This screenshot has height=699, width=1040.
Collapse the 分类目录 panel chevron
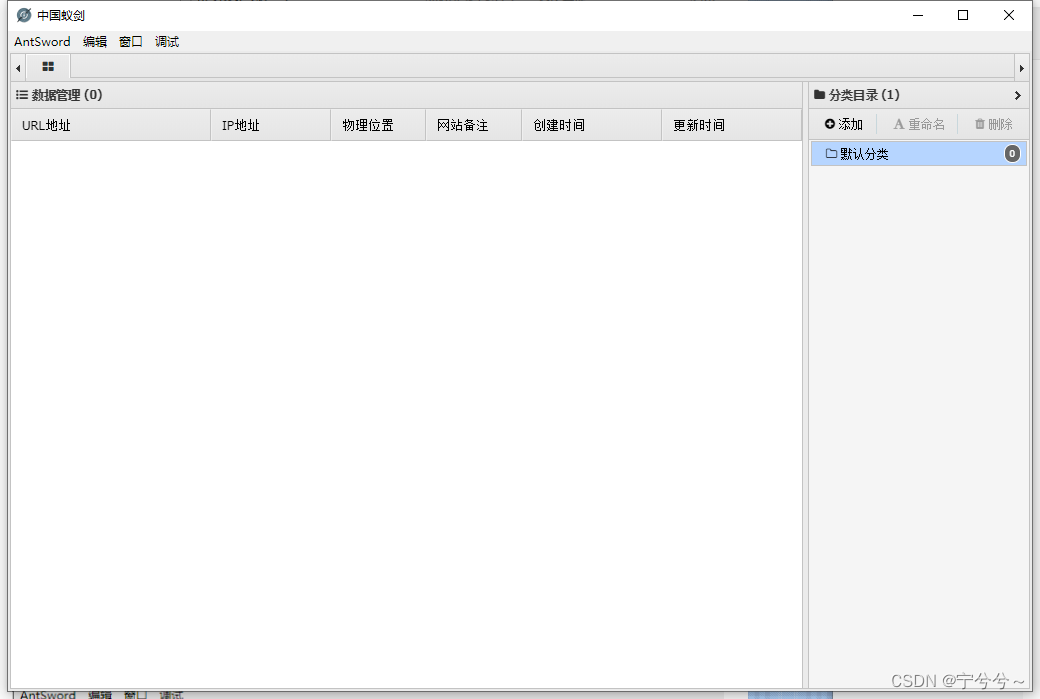pyautogui.click(x=1017, y=95)
